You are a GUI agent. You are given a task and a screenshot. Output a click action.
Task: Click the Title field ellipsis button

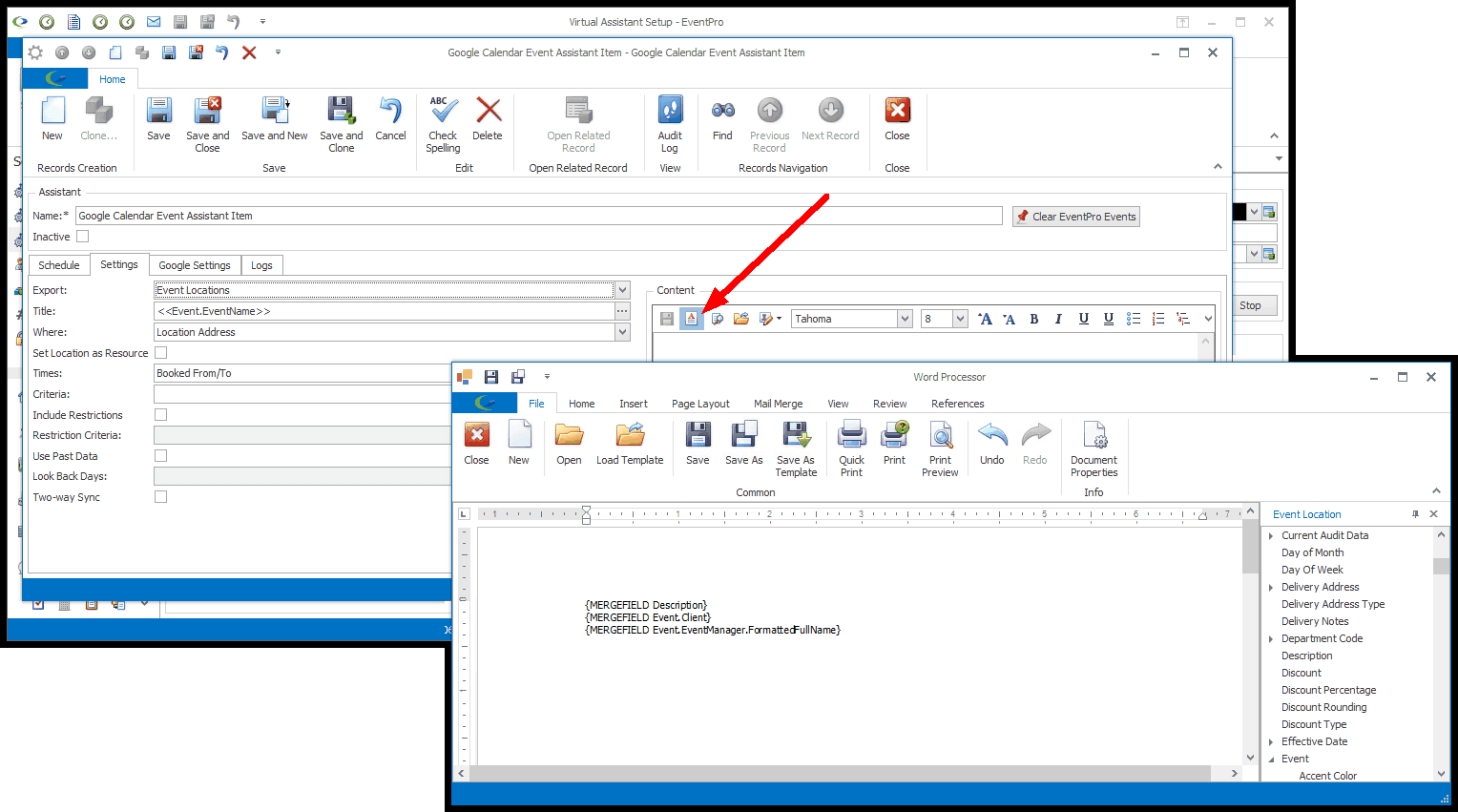coord(622,311)
